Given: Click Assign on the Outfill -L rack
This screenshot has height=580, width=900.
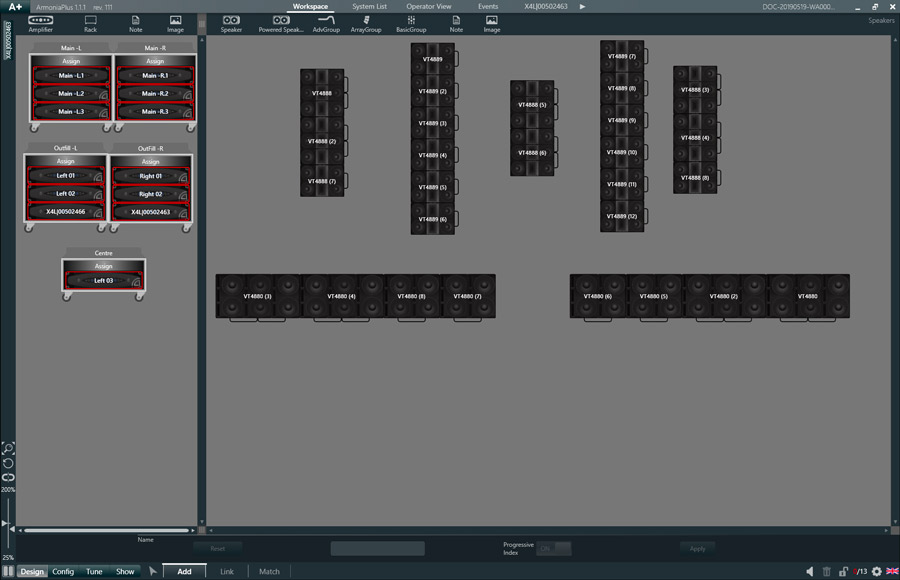Looking at the screenshot, I should click(x=65, y=161).
